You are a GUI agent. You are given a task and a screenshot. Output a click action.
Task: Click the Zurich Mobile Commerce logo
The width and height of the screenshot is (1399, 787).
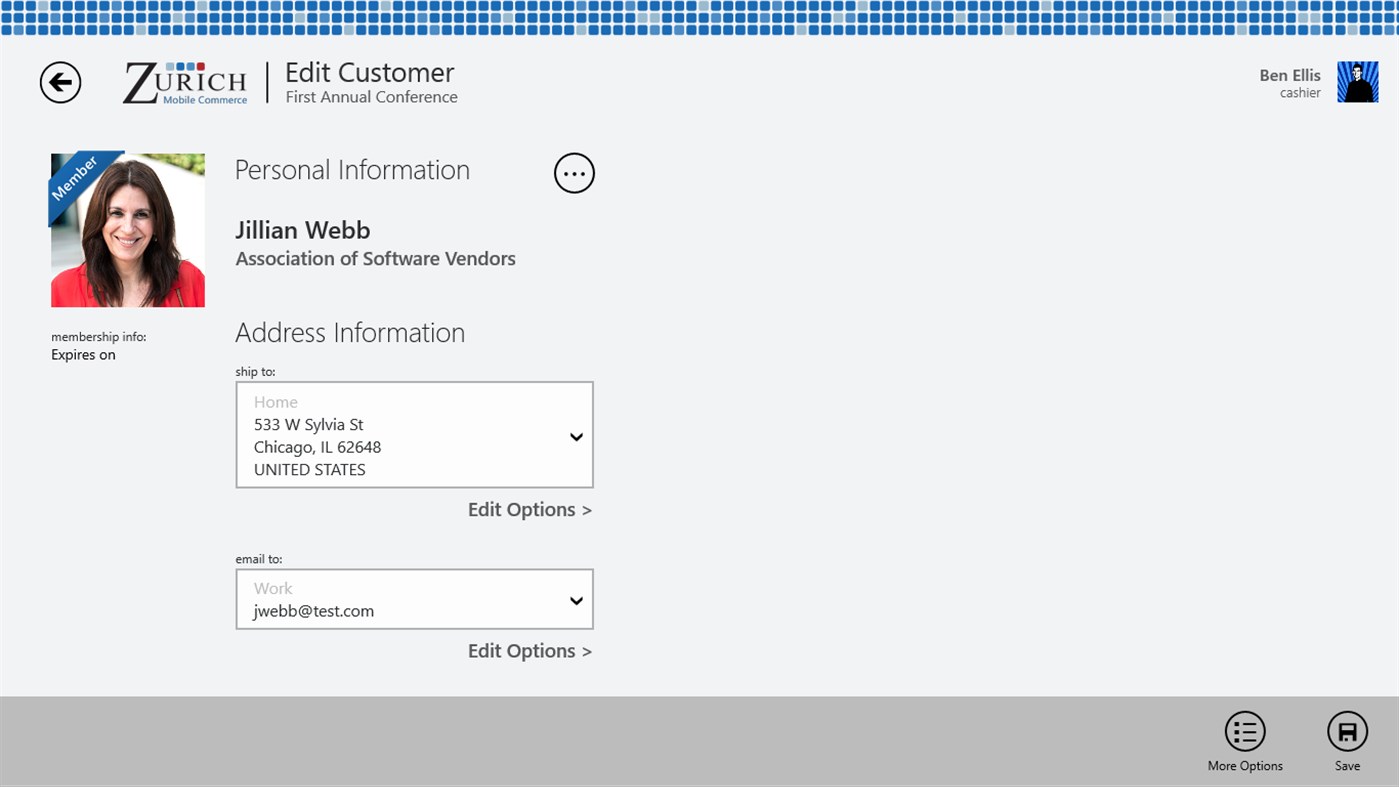(185, 83)
